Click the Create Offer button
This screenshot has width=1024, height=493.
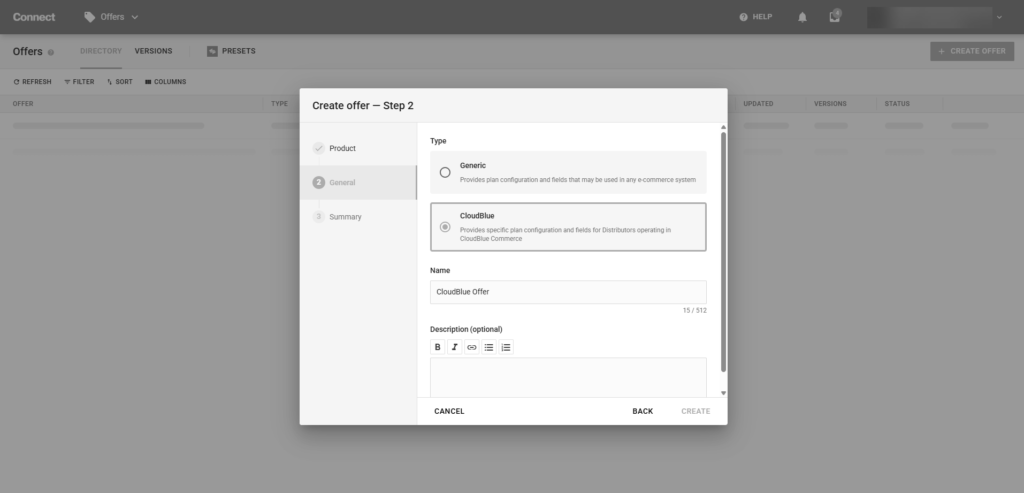click(x=972, y=51)
